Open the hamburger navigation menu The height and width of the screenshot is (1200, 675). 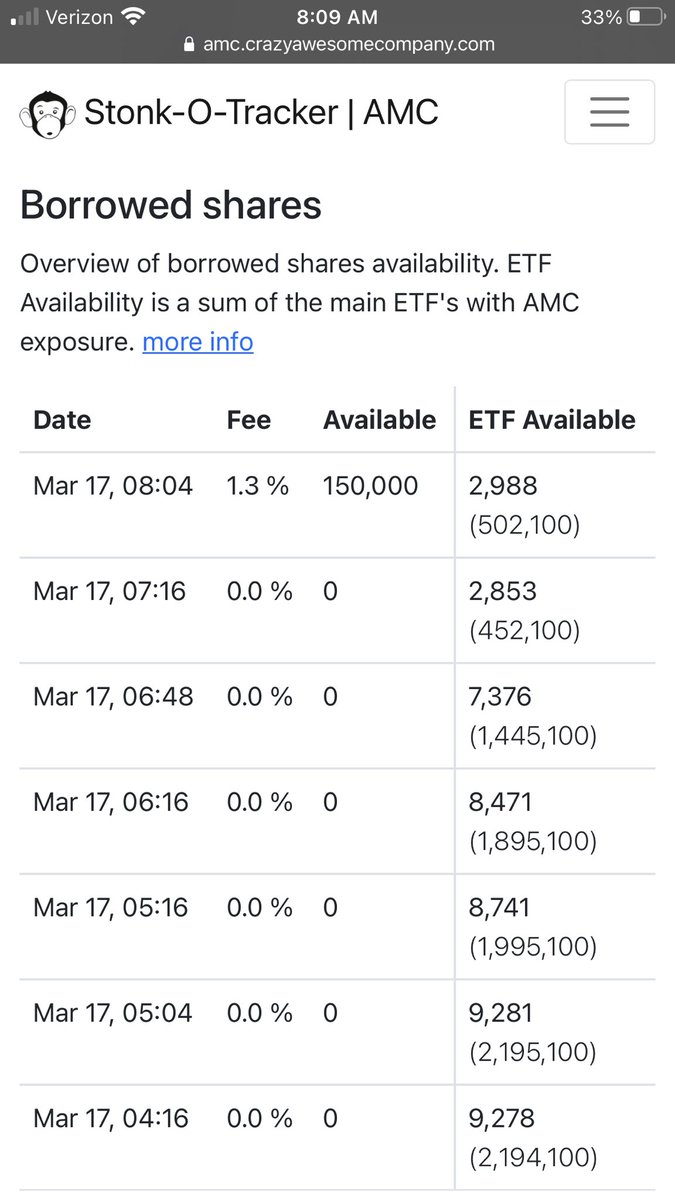coord(609,112)
